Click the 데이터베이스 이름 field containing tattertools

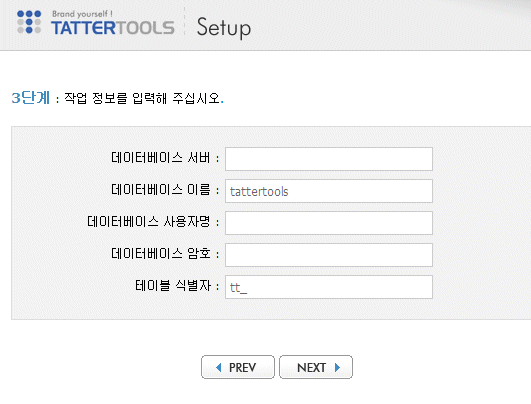click(x=329, y=191)
